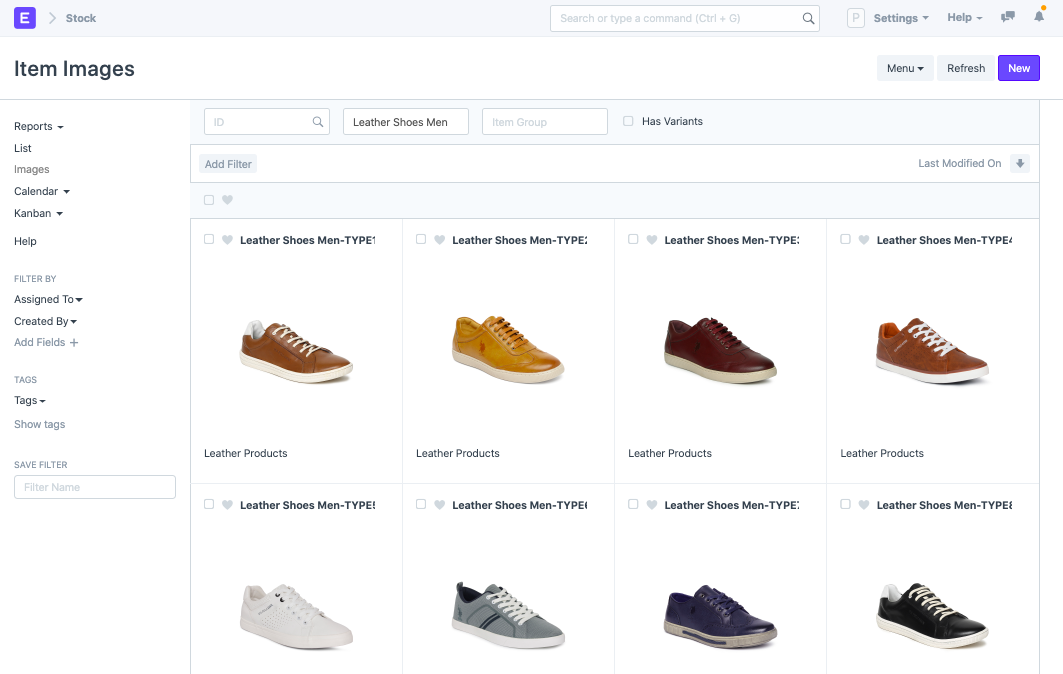Select the Leather Shoes Men-TYPE2 checkbox
Viewport: 1063px width, 674px height.
point(421,240)
